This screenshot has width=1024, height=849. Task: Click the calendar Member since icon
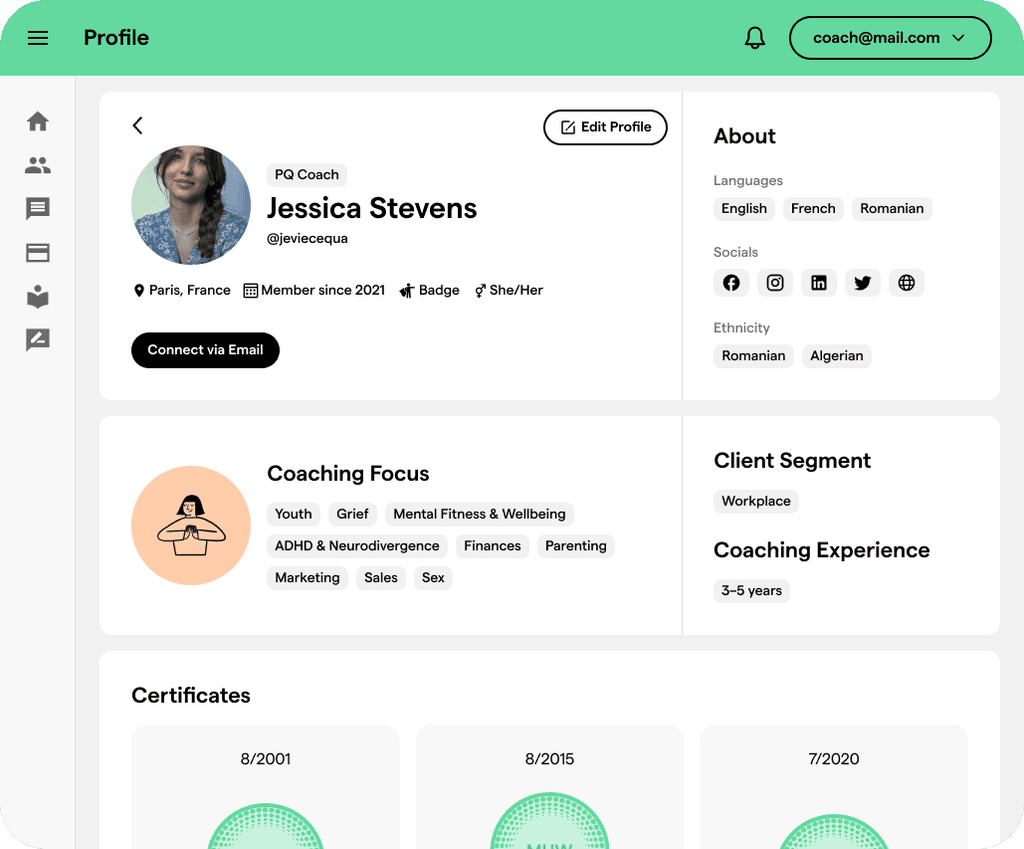(x=250, y=291)
